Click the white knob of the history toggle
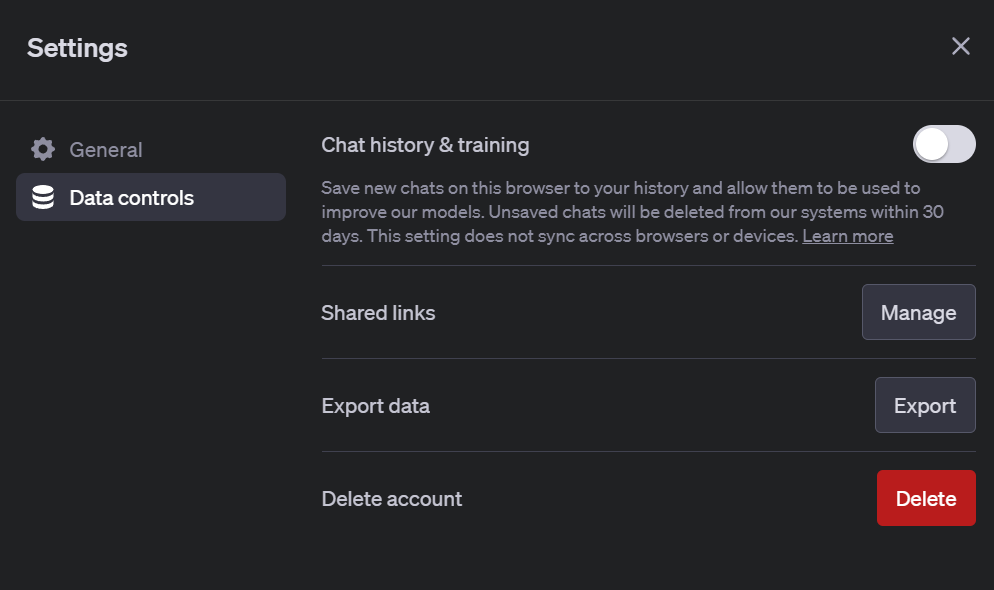This screenshot has height=590, width=994. click(932, 145)
